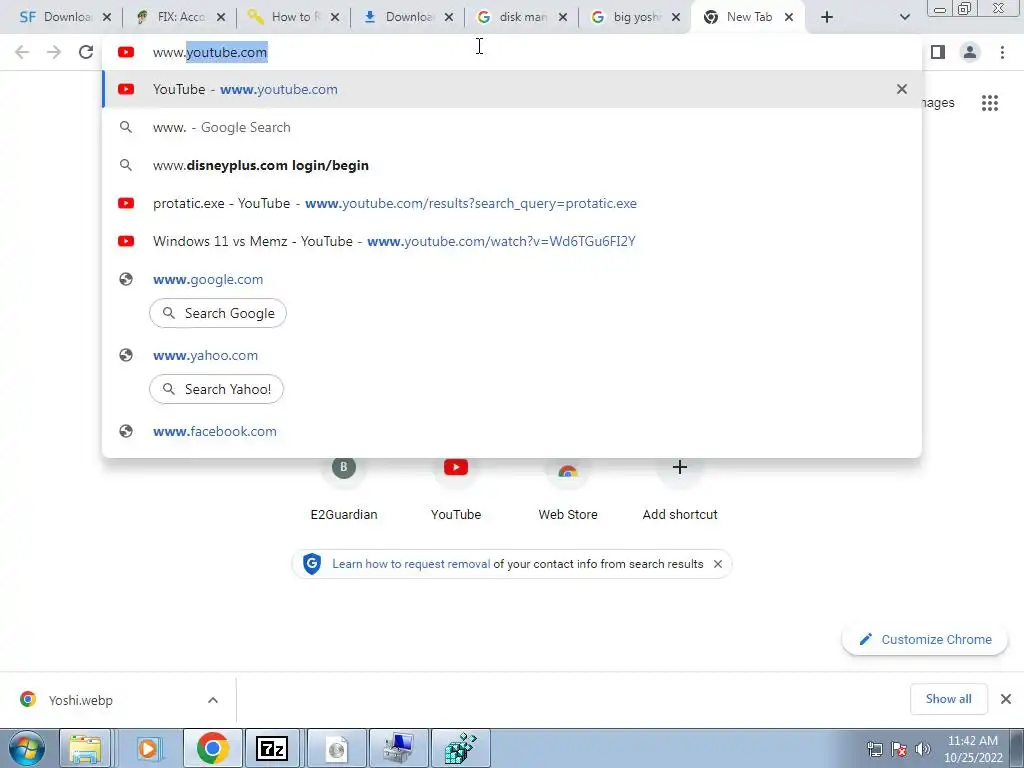This screenshot has width=1024, height=768.
Task: Close the SF Download tab
Action: click(x=107, y=17)
